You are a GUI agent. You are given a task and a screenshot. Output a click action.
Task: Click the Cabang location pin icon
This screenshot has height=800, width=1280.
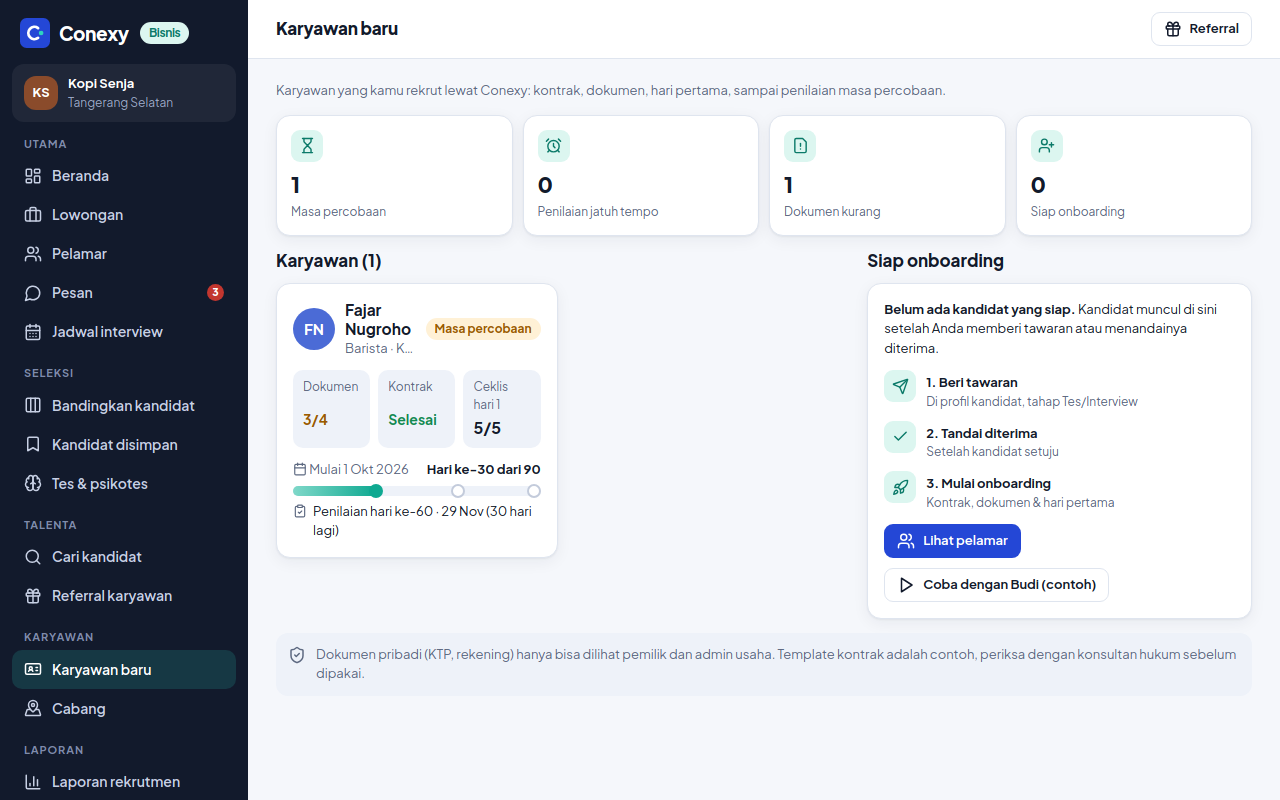(33, 709)
